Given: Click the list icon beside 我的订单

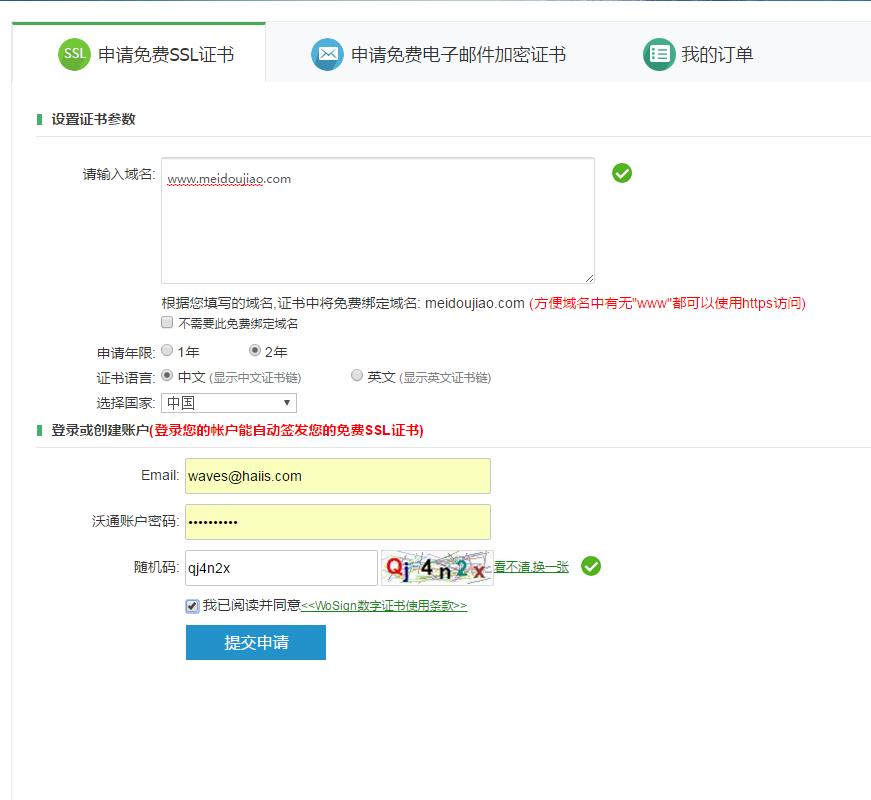Looking at the screenshot, I should [x=658, y=55].
